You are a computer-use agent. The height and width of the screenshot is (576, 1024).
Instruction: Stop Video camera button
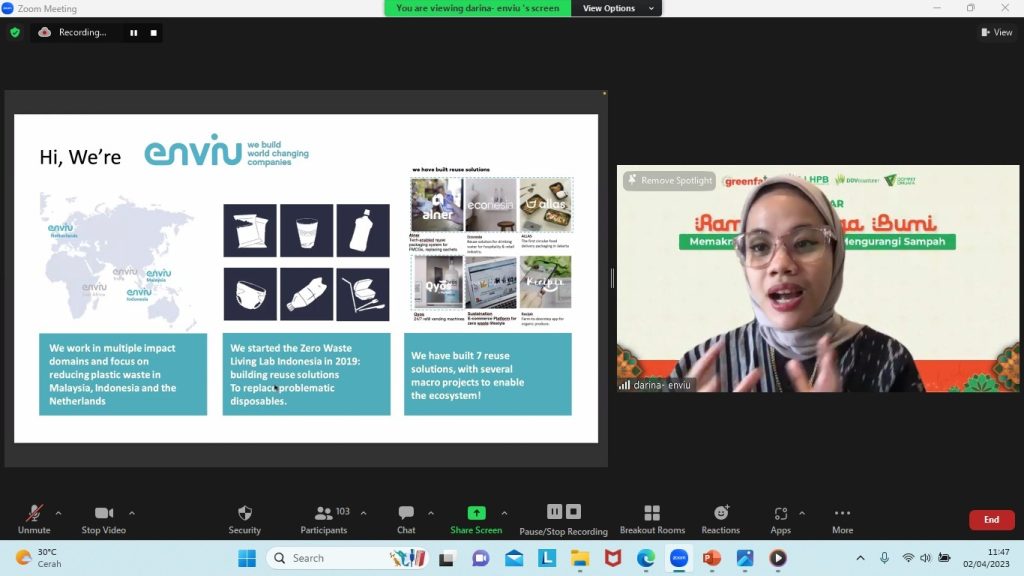click(x=104, y=519)
